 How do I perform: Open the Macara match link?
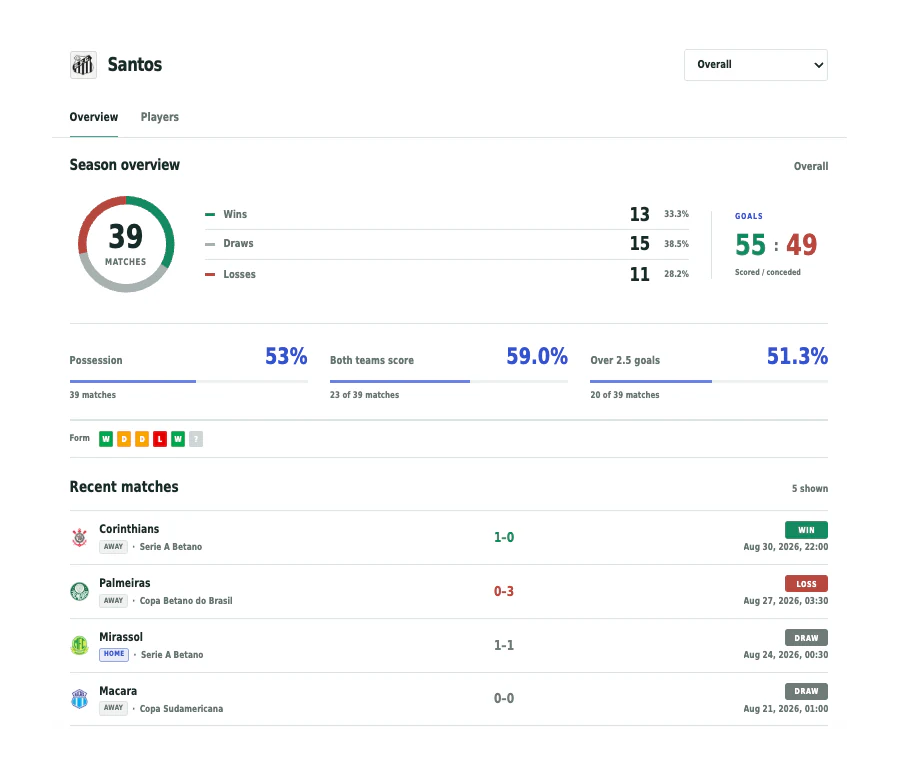449,699
